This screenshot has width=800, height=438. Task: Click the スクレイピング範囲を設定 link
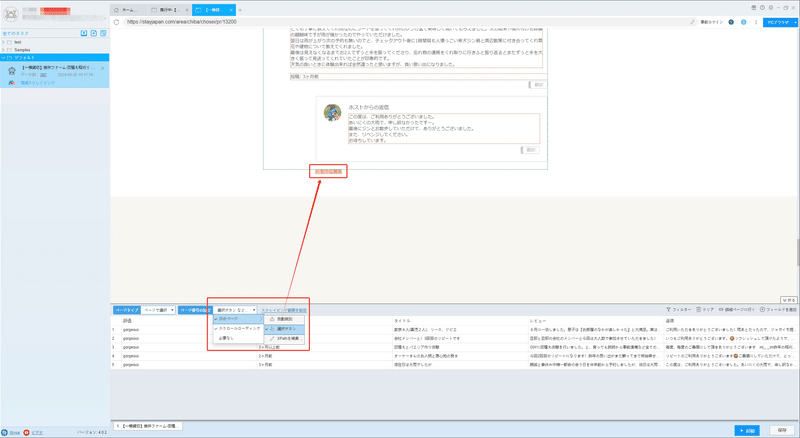284,310
